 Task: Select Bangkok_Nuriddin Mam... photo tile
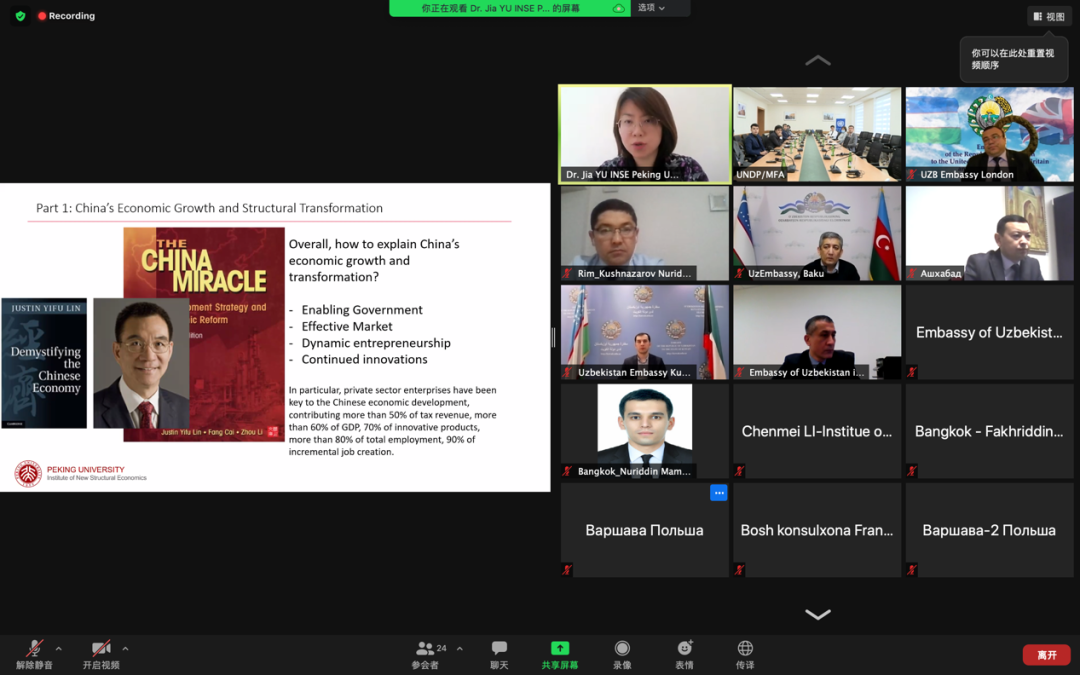point(645,431)
